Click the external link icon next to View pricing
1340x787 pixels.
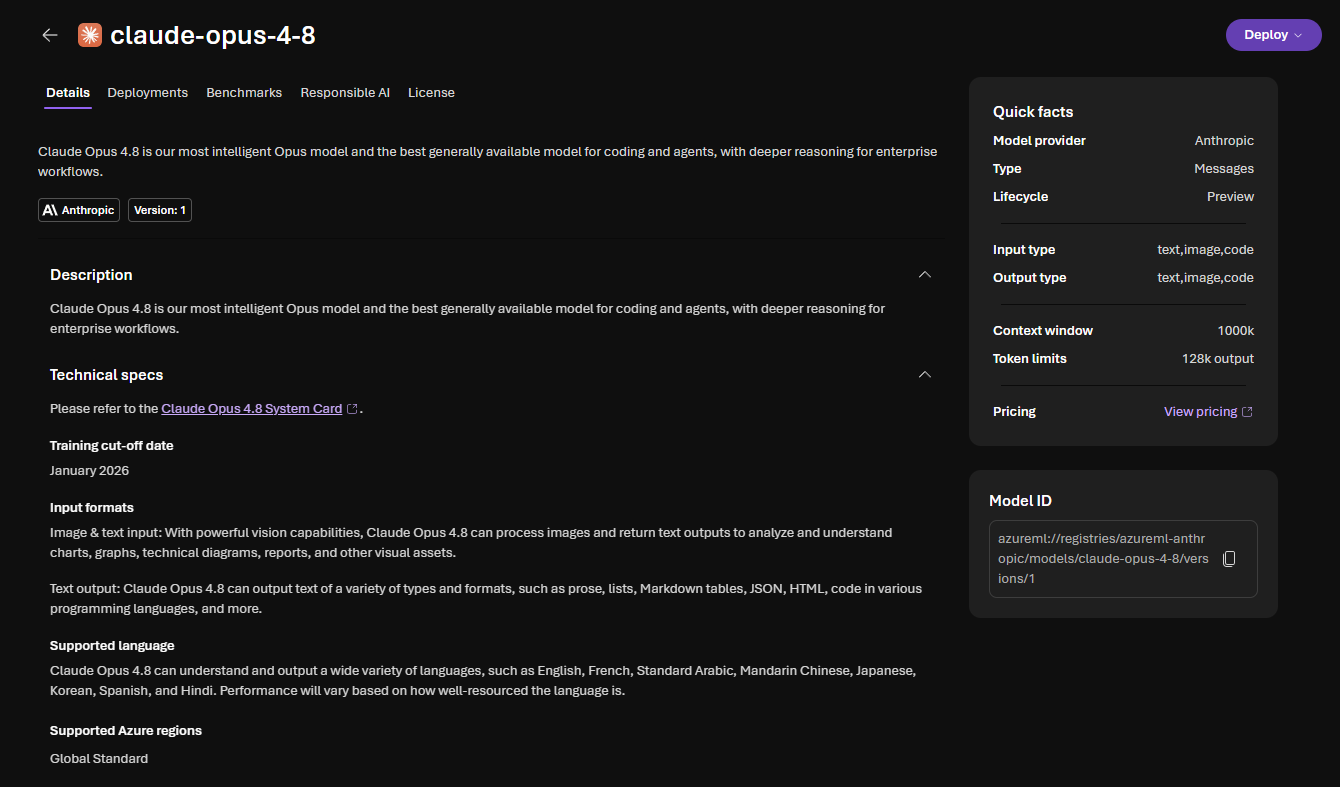[1247, 412]
